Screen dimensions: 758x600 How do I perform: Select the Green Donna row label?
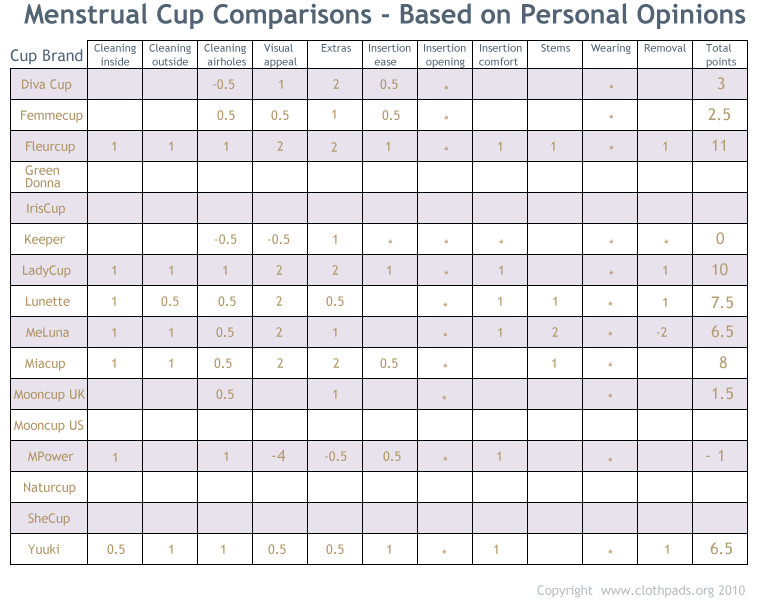tap(43, 177)
